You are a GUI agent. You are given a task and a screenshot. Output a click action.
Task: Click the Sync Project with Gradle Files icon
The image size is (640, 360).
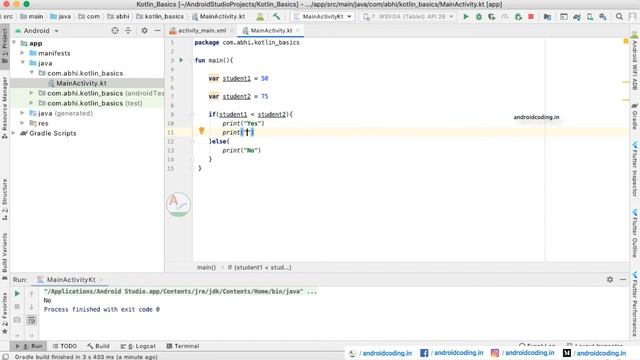tap(577, 17)
